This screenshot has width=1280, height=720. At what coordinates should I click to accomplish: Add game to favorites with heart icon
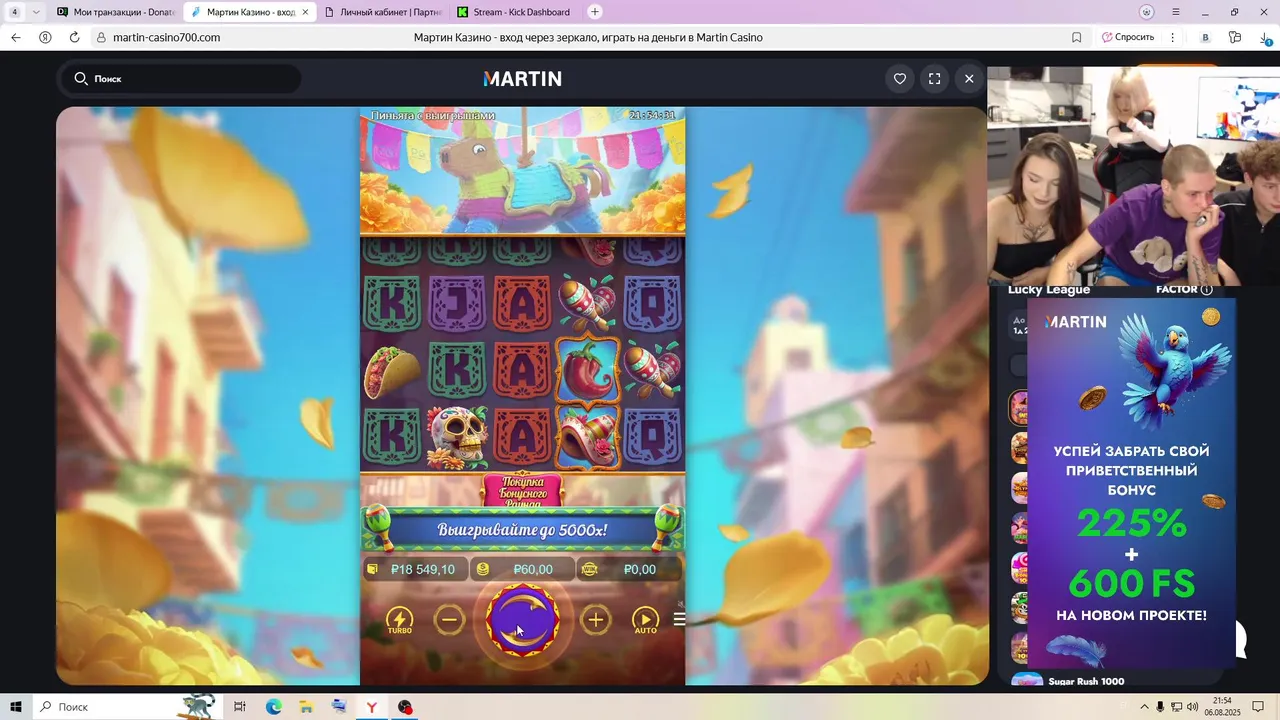pyautogui.click(x=900, y=78)
